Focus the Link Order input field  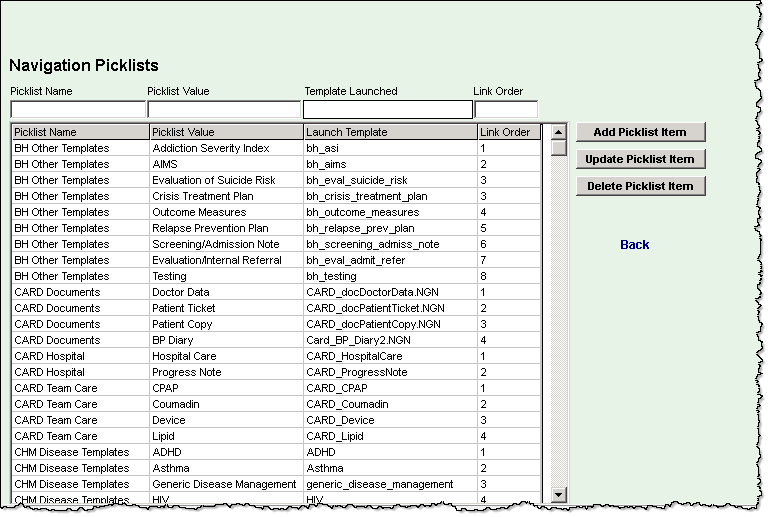506,109
